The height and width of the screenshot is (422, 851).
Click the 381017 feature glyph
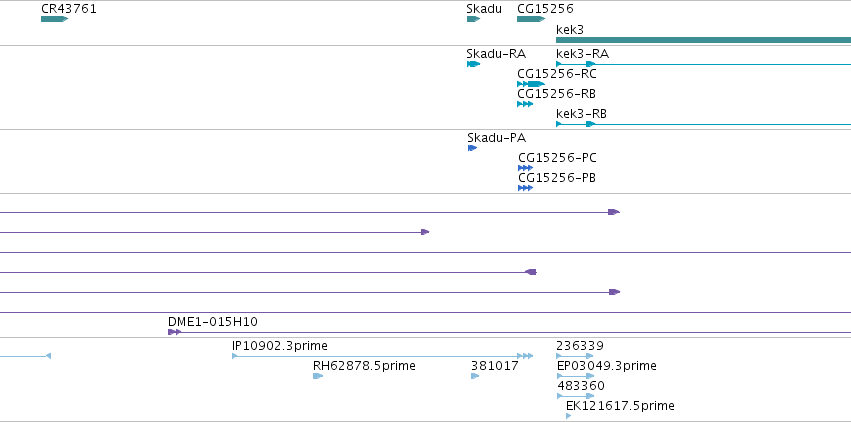pyautogui.click(x=475, y=376)
